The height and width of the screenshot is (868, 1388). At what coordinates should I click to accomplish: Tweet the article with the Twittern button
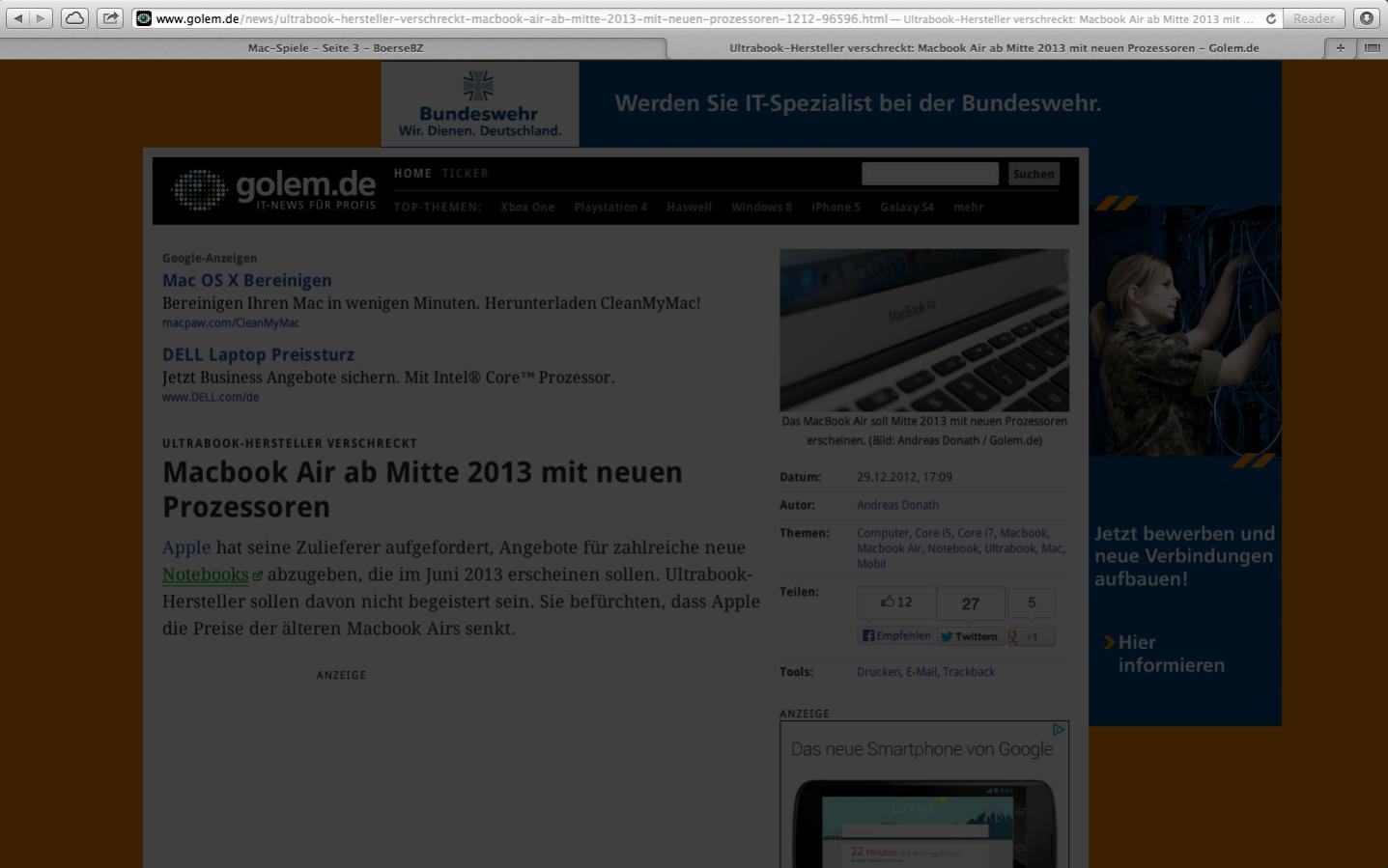click(970, 636)
